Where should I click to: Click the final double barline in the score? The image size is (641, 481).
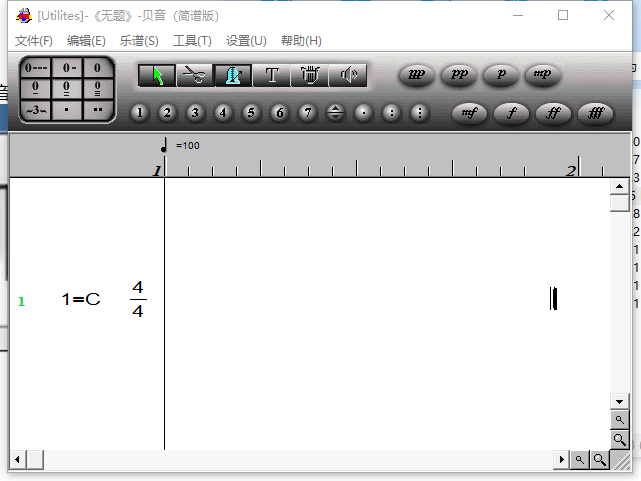[554, 299]
